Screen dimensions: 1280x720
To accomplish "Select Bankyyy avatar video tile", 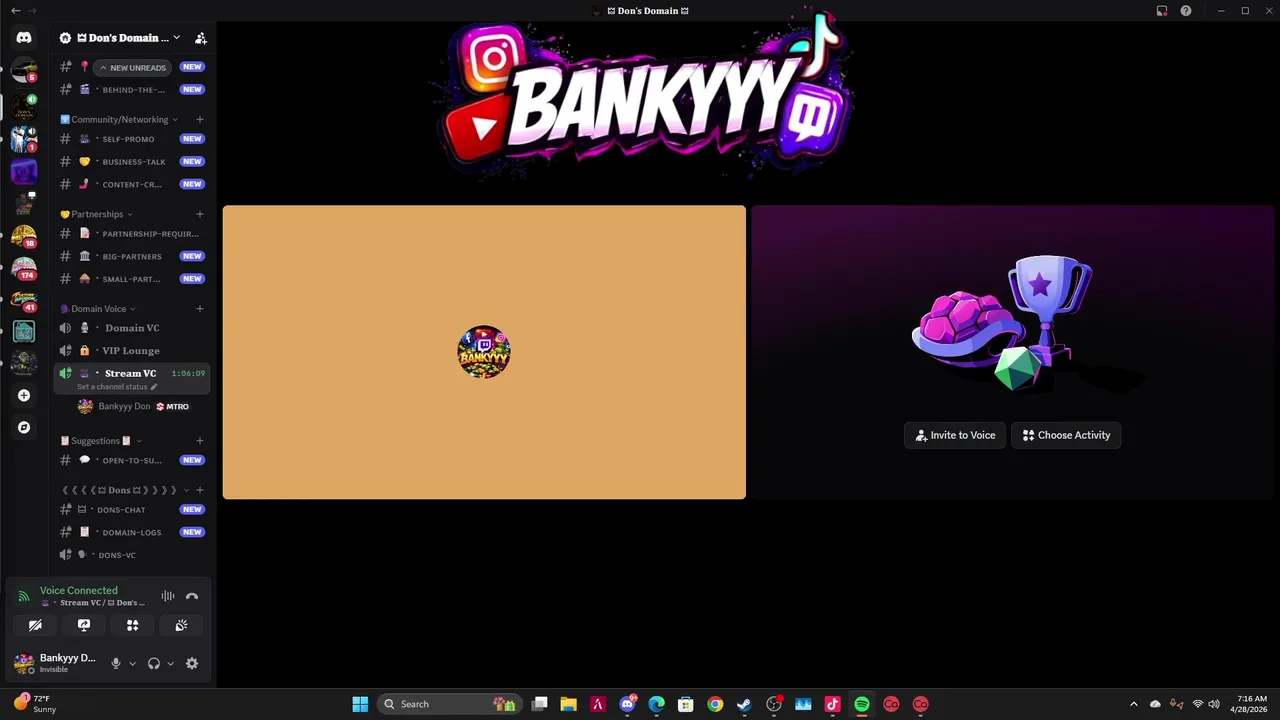I will (x=484, y=352).
